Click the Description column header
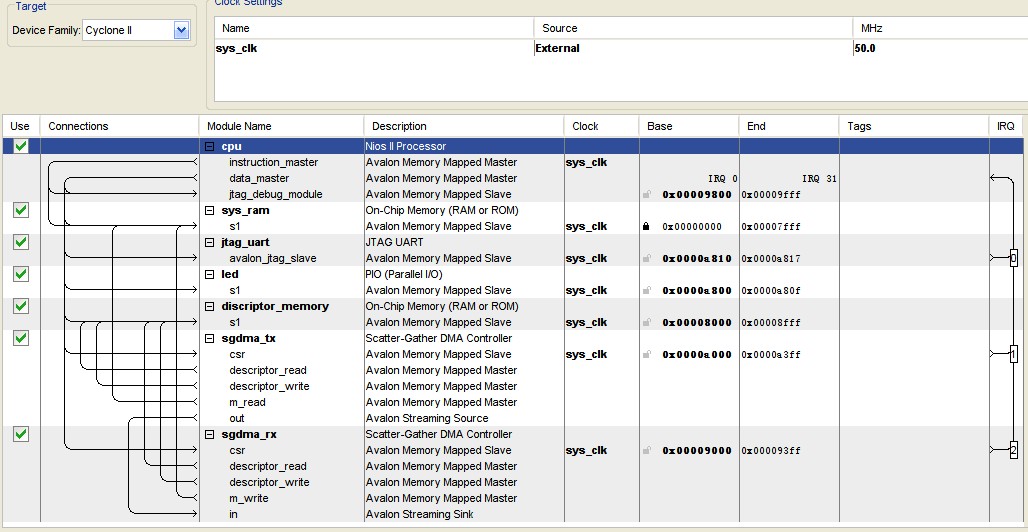This screenshot has width=1028, height=532. (x=464, y=126)
